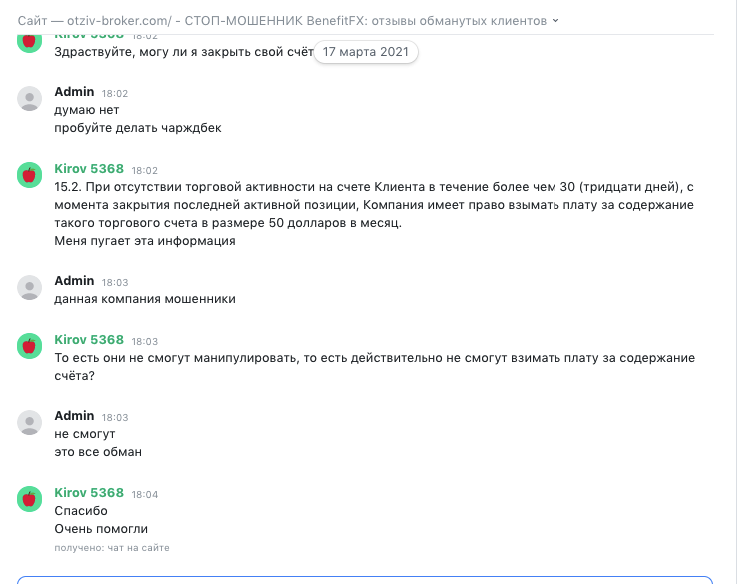Select the 18:03 timestamp next to Admin 'данная компания'
Viewport: 743px width, 584px height.
coord(115,283)
